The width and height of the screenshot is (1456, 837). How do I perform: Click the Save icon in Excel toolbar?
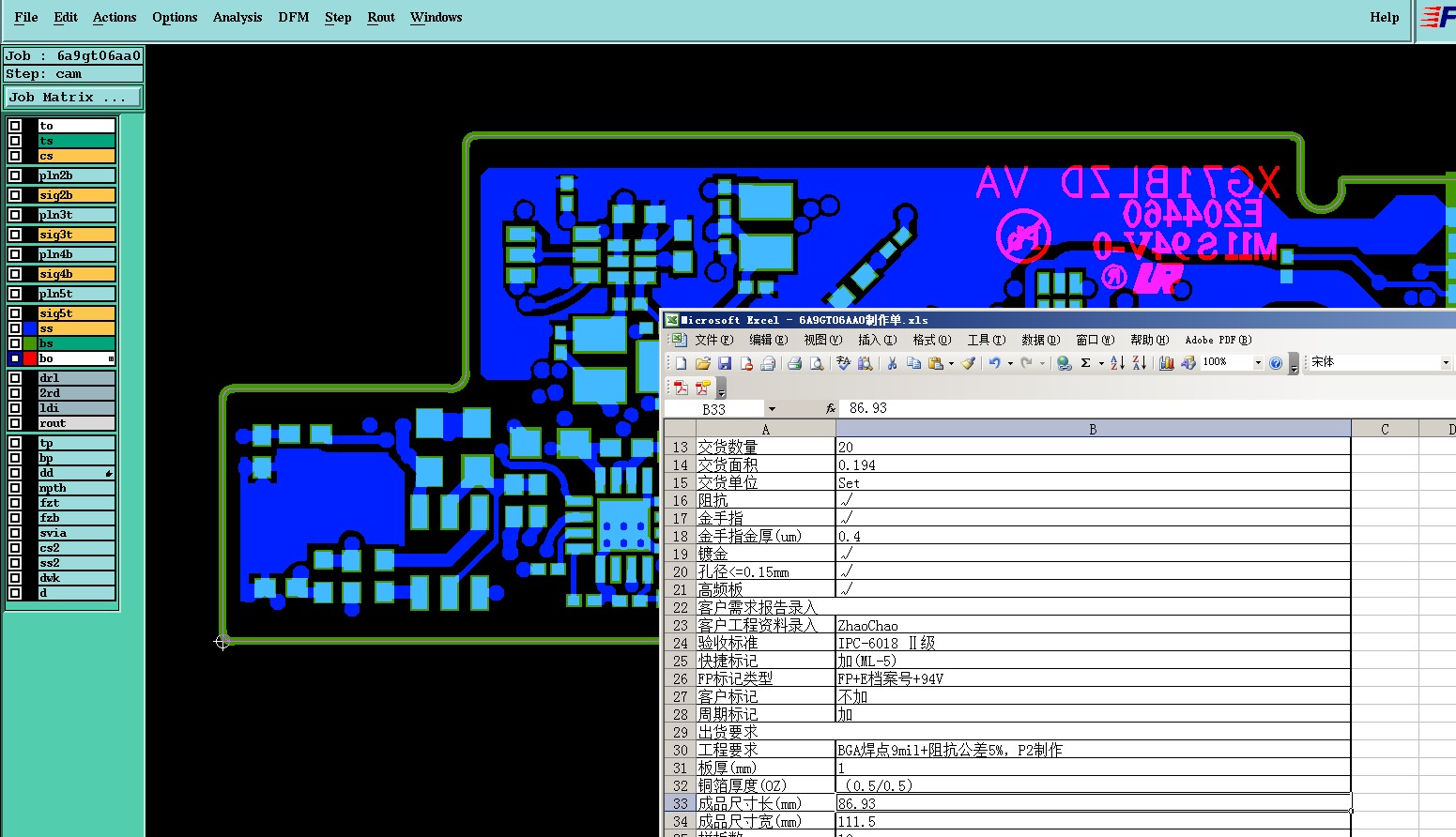click(725, 363)
